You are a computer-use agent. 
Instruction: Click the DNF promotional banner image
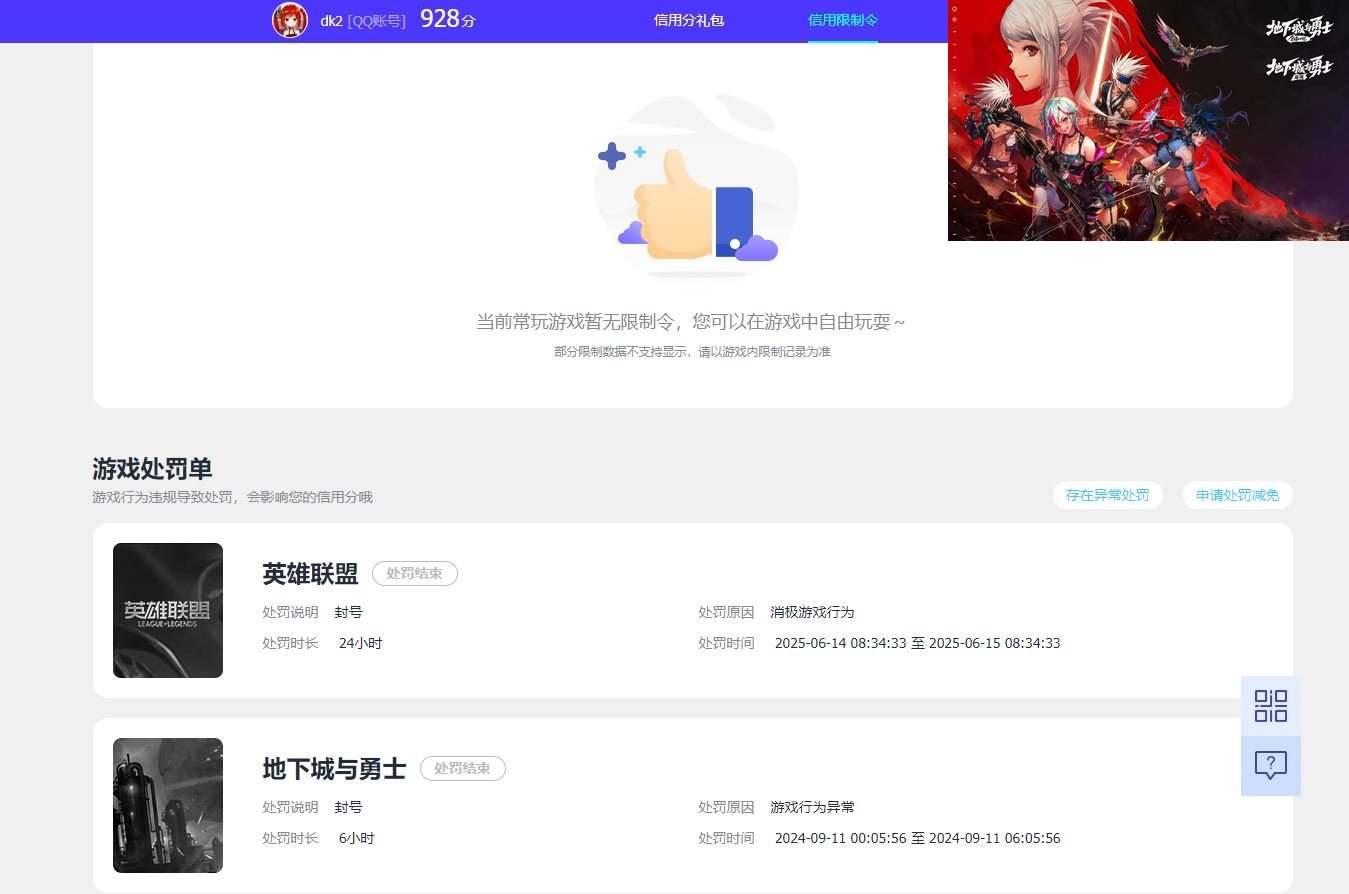pyautogui.click(x=1148, y=120)
